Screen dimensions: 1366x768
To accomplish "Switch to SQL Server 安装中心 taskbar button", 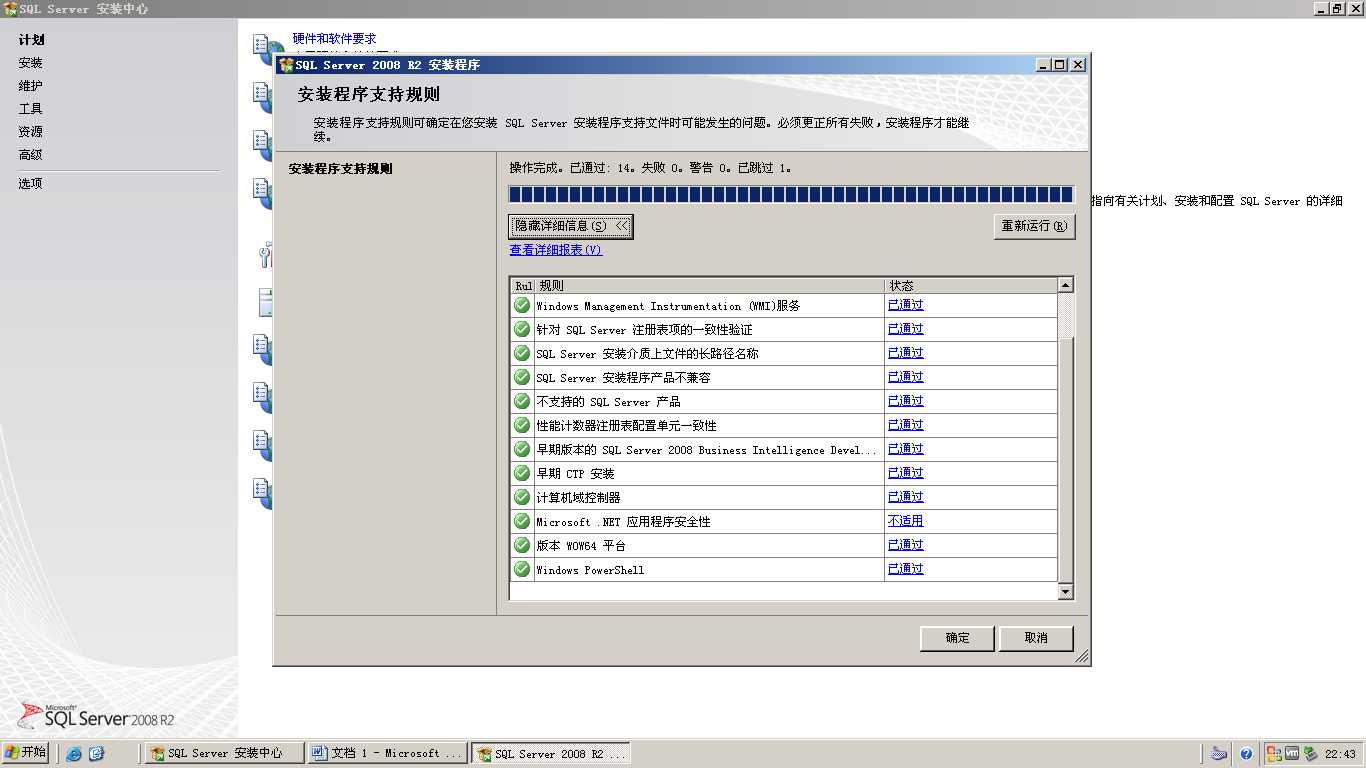I will [225, 754].
